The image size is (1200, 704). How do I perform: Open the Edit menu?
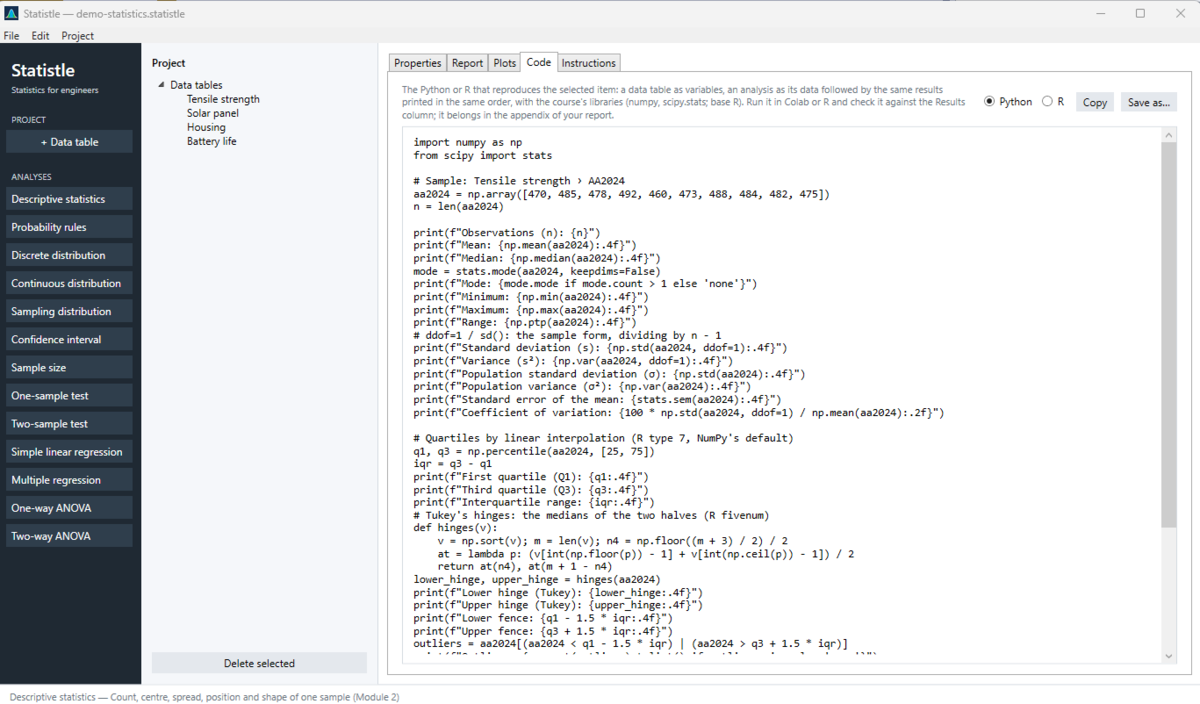tap(40, 36)
